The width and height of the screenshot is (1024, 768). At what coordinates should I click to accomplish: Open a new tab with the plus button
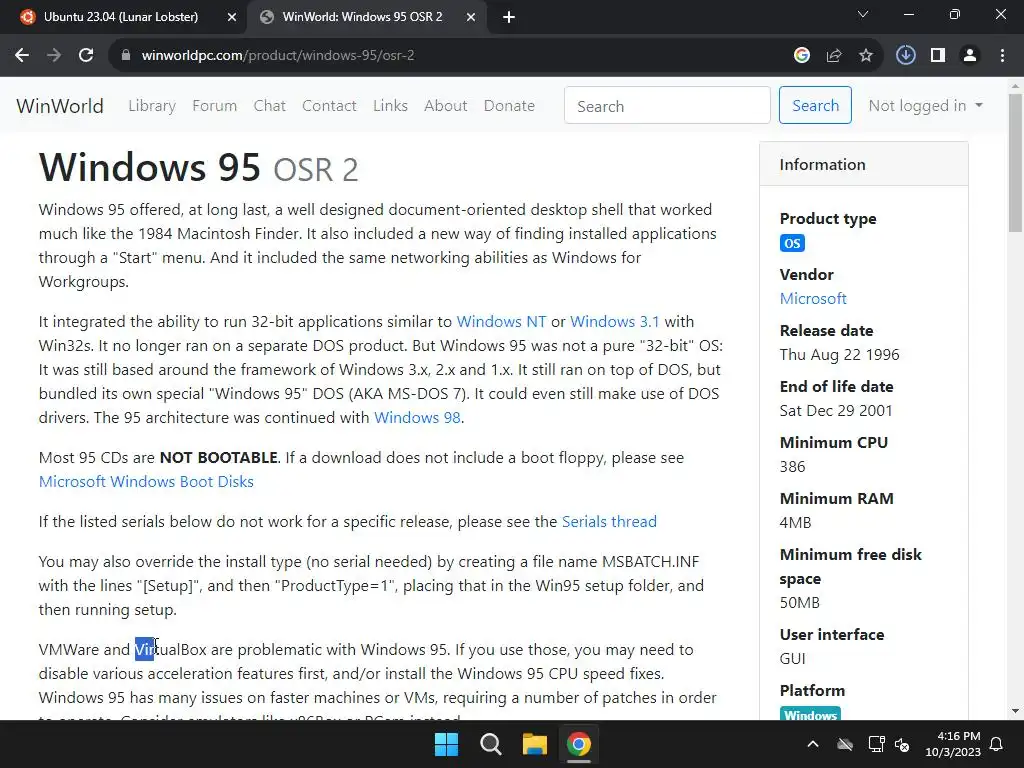click(x=509, y=17)
